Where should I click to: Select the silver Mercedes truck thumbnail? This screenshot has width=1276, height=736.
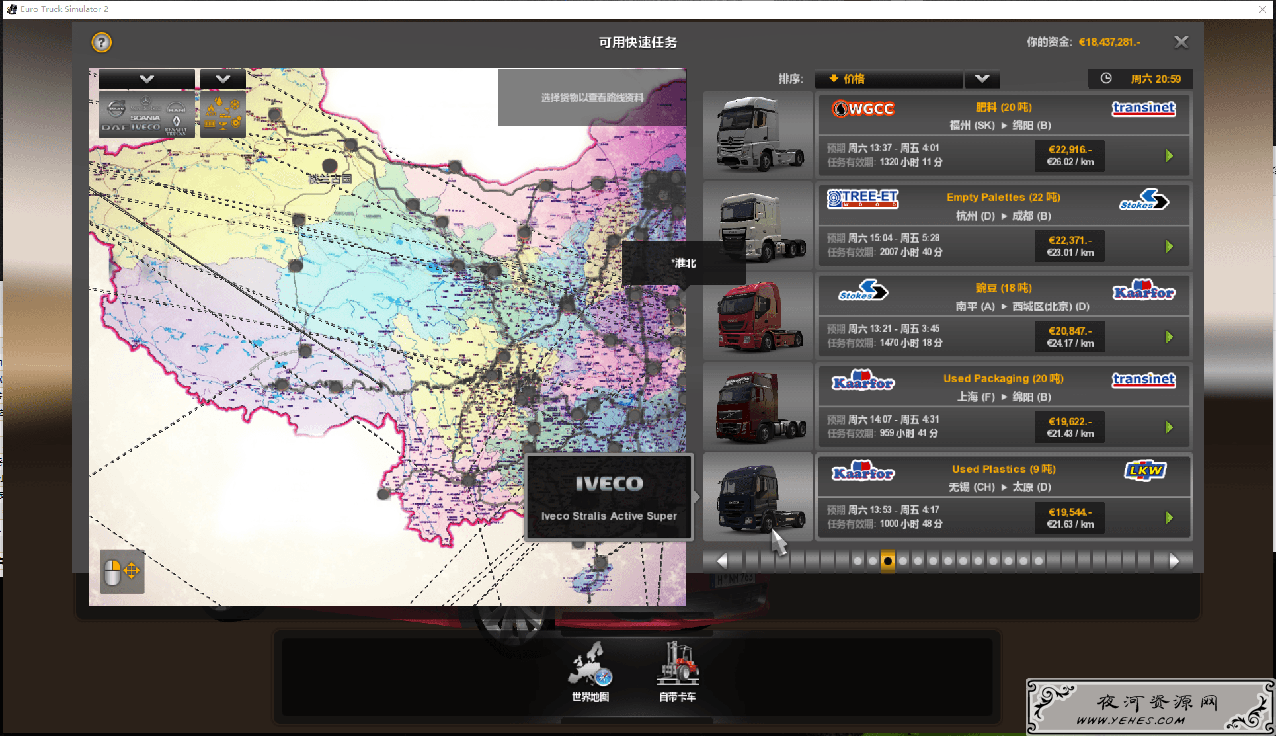[758, 134]
